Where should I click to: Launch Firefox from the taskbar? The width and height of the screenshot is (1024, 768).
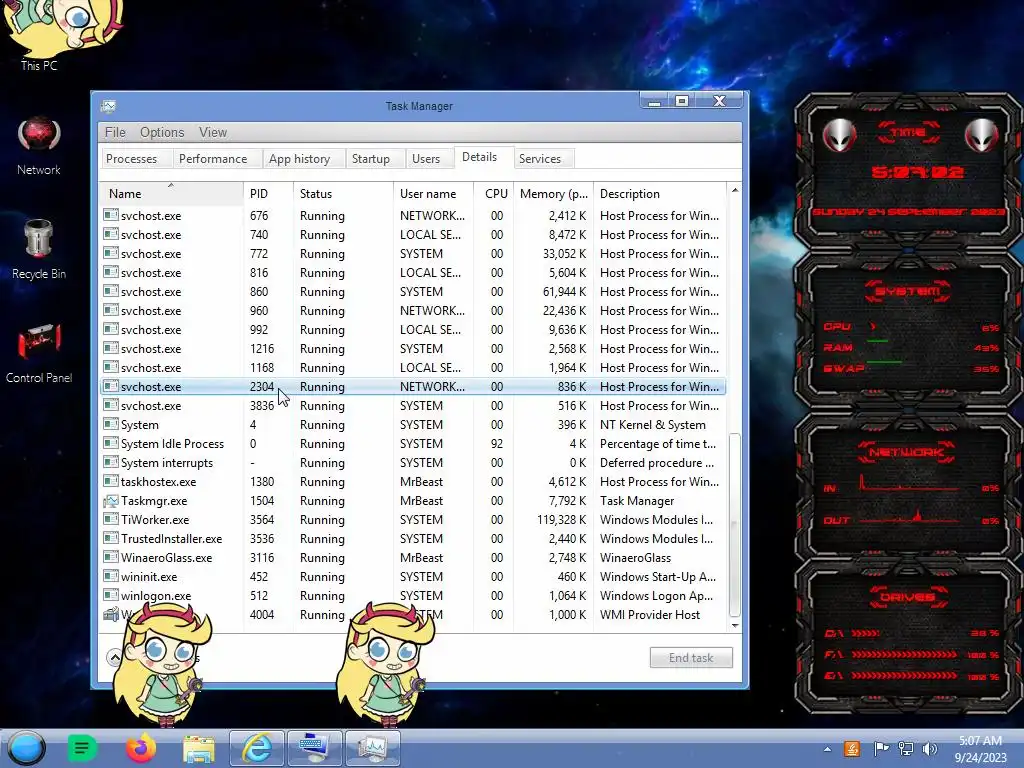click(x=140, y=748)
